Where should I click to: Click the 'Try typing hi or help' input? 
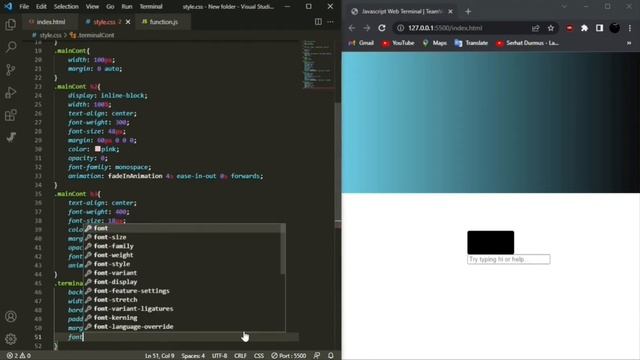point(509,259)
